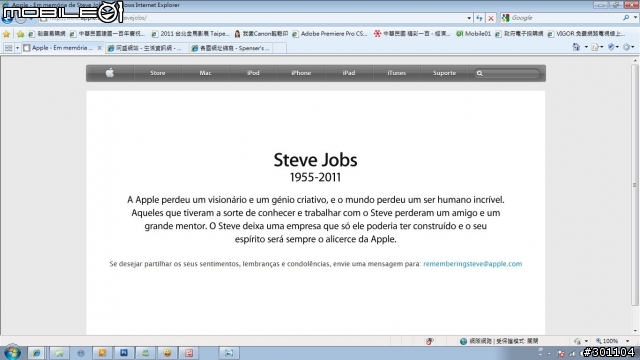Open search provider dropdown arrow
Screen dimensions: 640x360
(x=635, y=18)
